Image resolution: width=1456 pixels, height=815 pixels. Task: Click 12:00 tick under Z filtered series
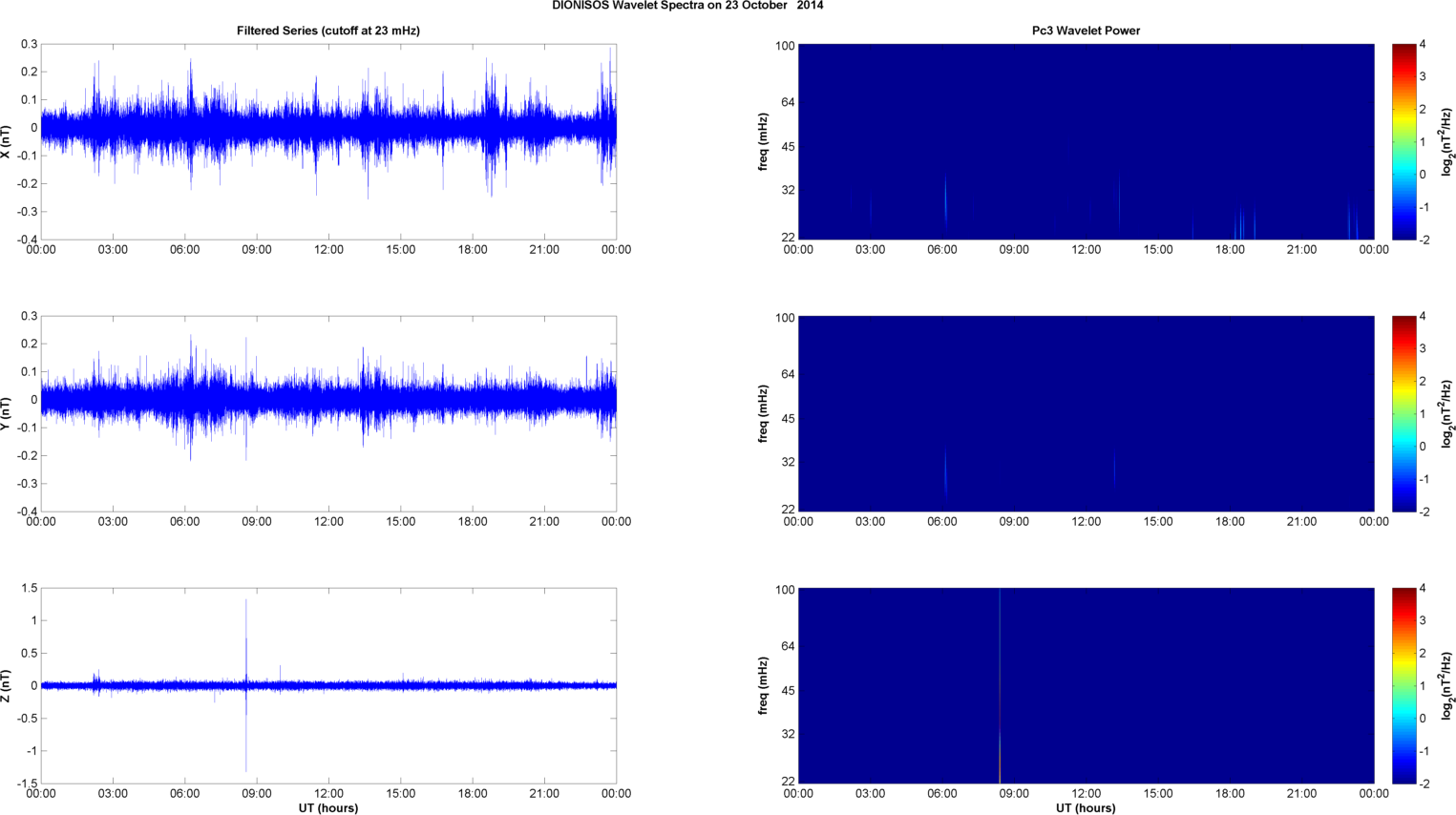[x=328, y=794]
